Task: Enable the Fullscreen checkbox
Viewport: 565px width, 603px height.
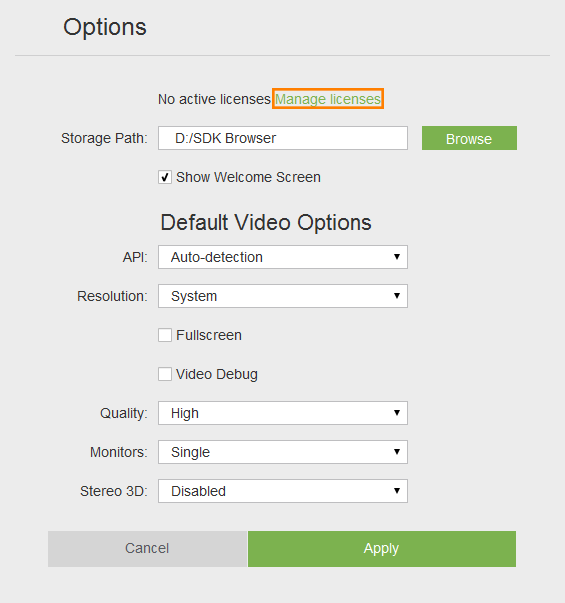Action: 165,335
